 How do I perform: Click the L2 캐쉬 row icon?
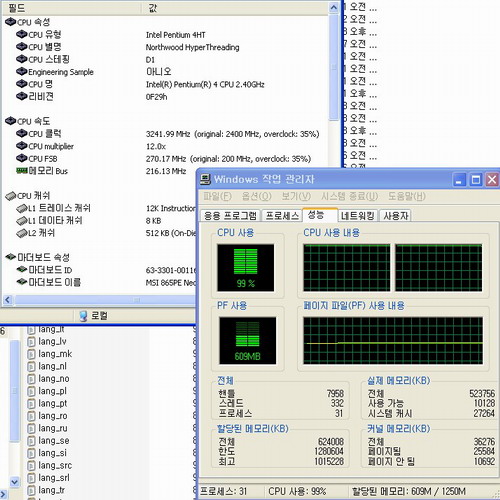click(22, 233)
